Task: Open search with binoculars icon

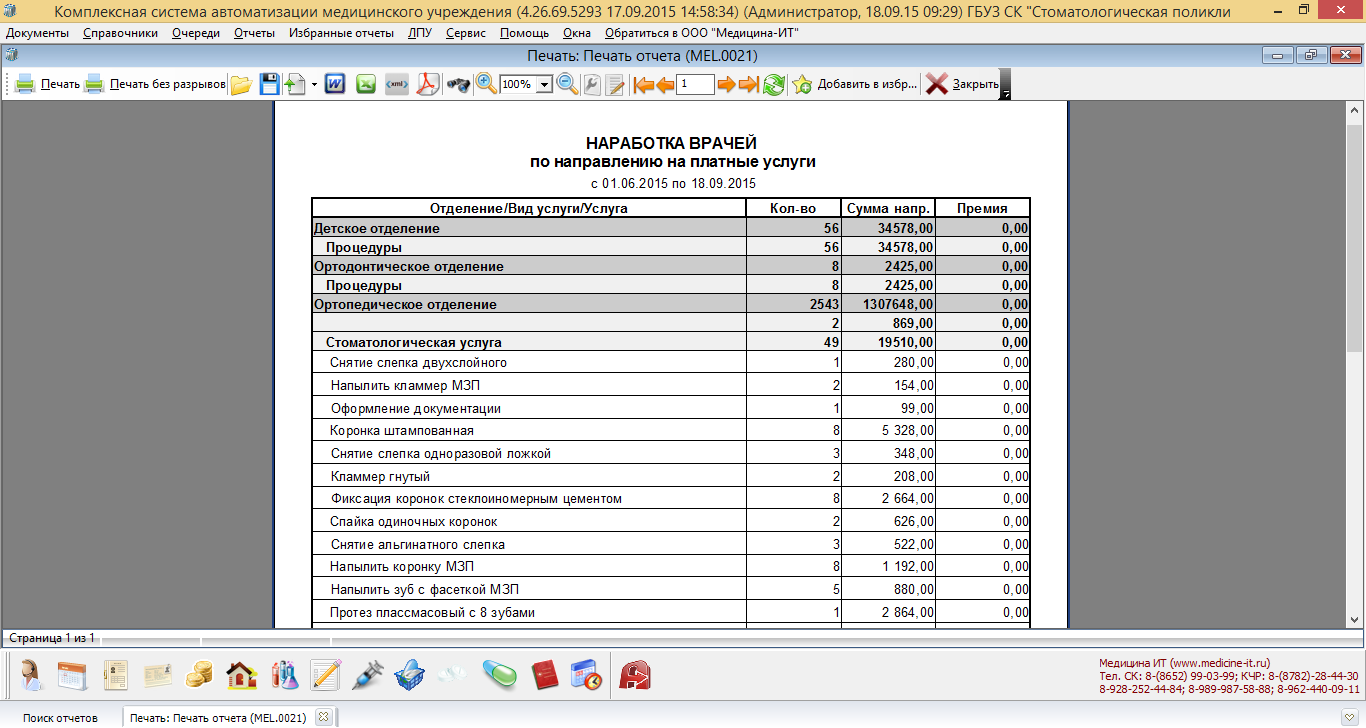Action: coord(458,84)
